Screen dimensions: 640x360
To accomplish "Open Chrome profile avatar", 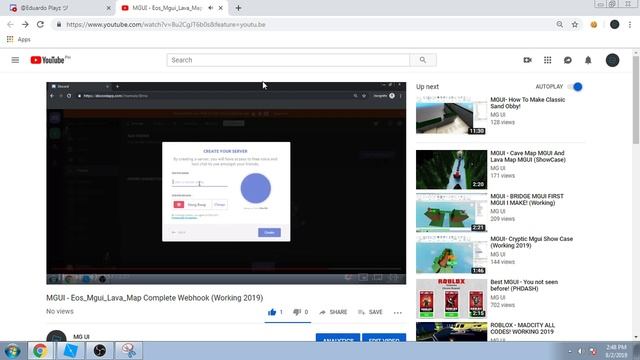I will [614, 24].
